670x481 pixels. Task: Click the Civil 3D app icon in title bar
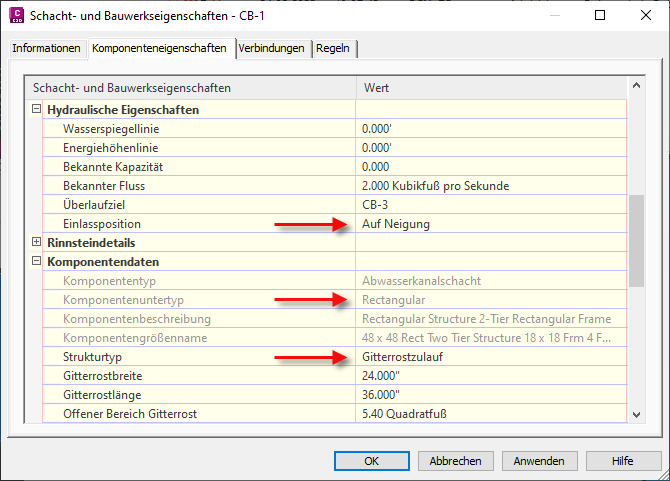coord(17,16)
